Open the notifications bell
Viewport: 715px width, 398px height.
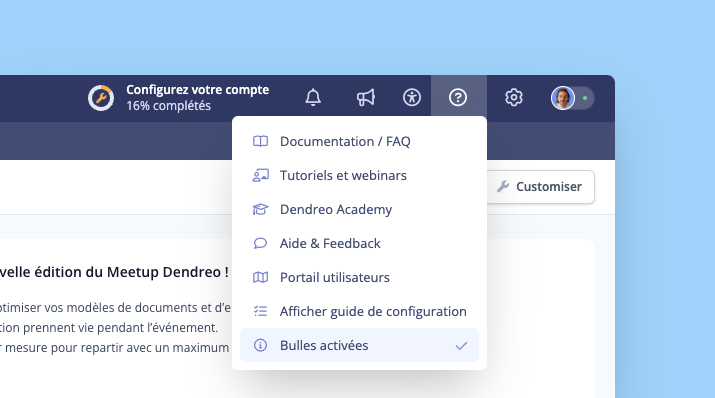point(313,98)
